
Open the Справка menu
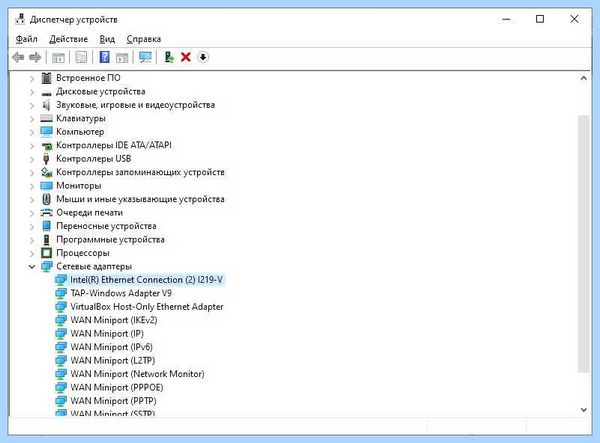tap(143, 39)
